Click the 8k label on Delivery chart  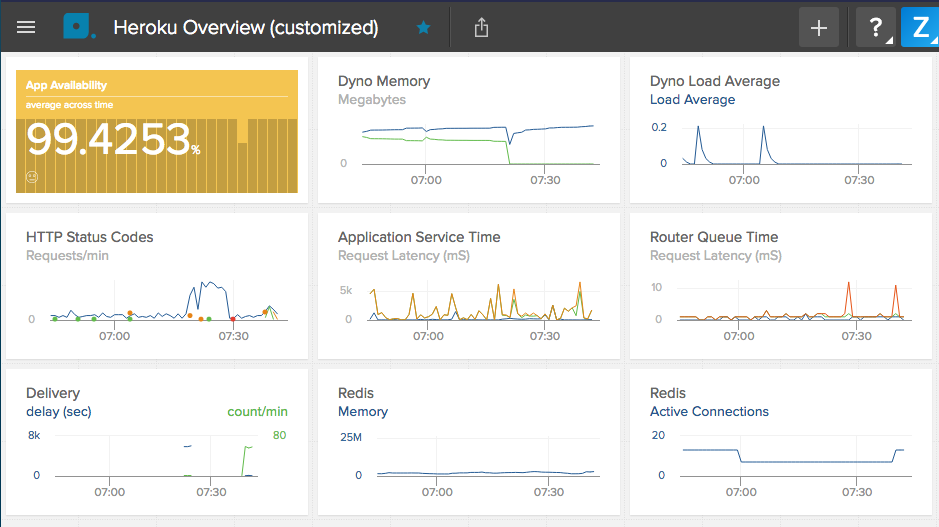tap(34, 435)
